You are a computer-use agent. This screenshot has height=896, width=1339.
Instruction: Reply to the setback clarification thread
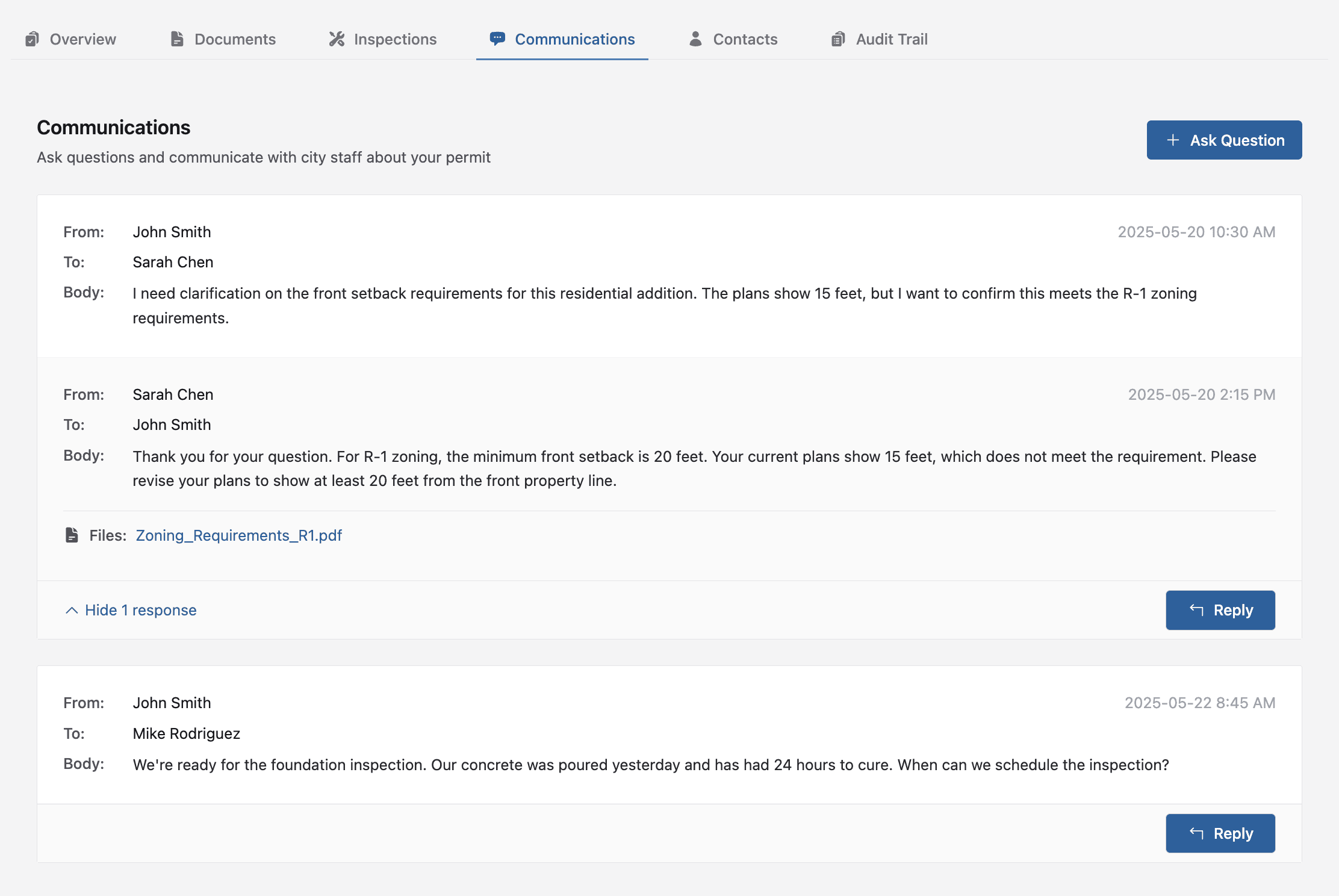click(1220, 610)
